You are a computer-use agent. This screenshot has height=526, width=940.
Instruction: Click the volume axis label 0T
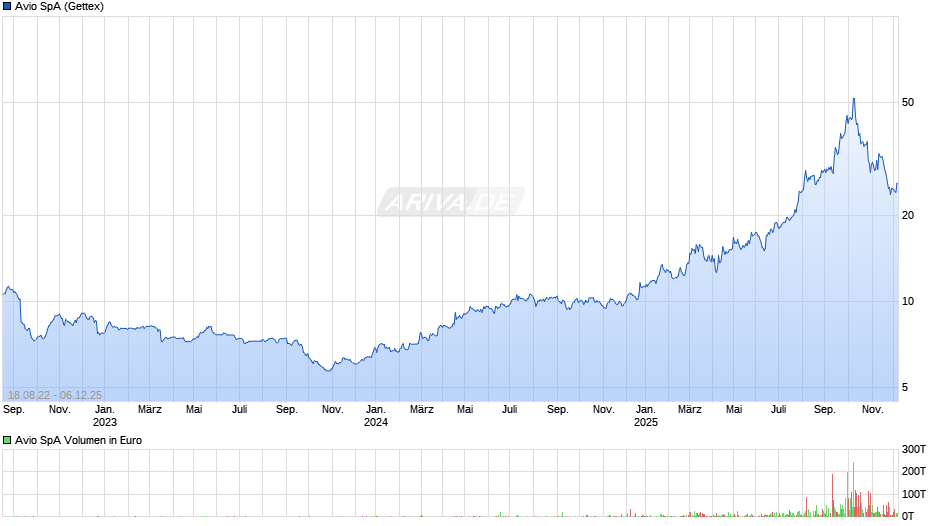908,516
